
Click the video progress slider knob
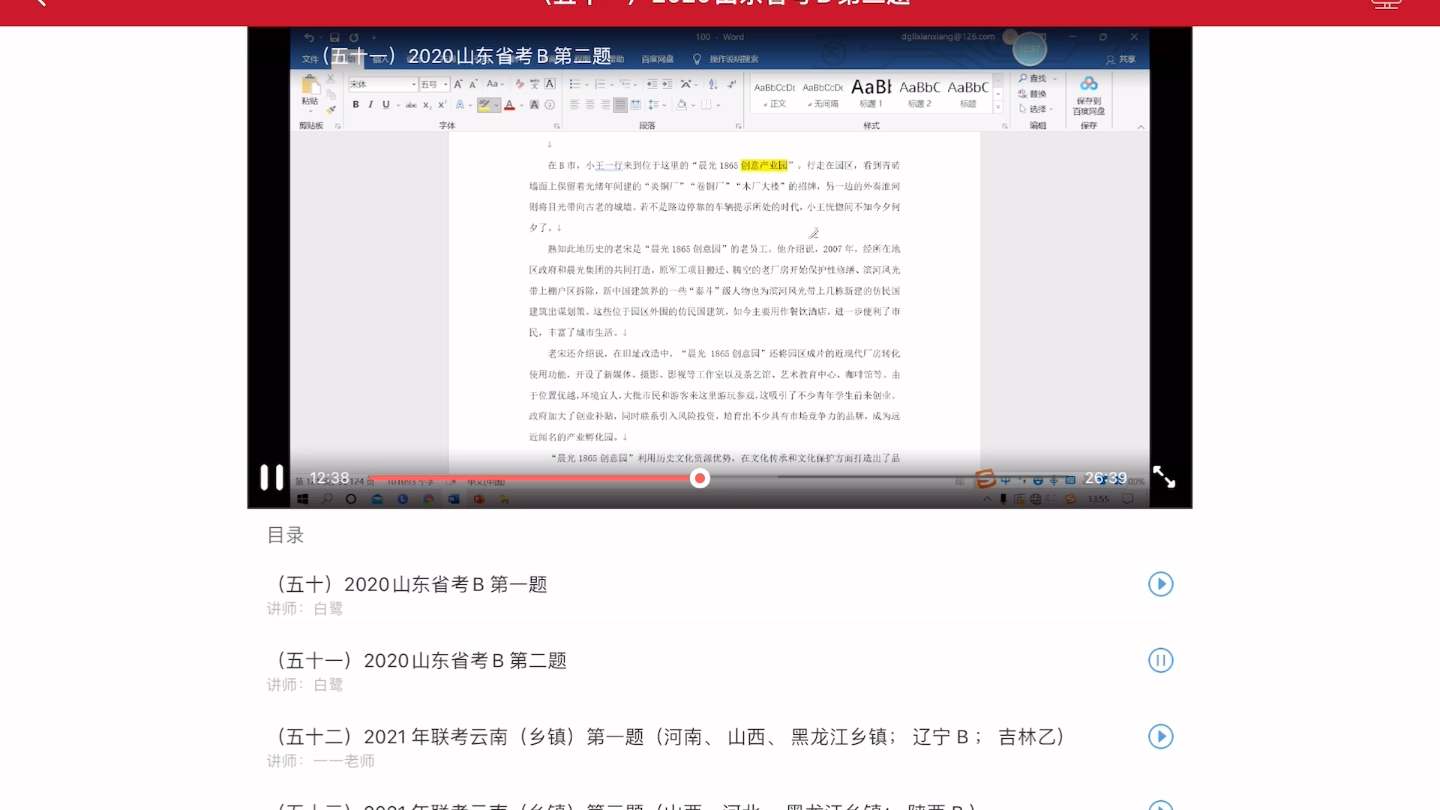pos(700,478)
